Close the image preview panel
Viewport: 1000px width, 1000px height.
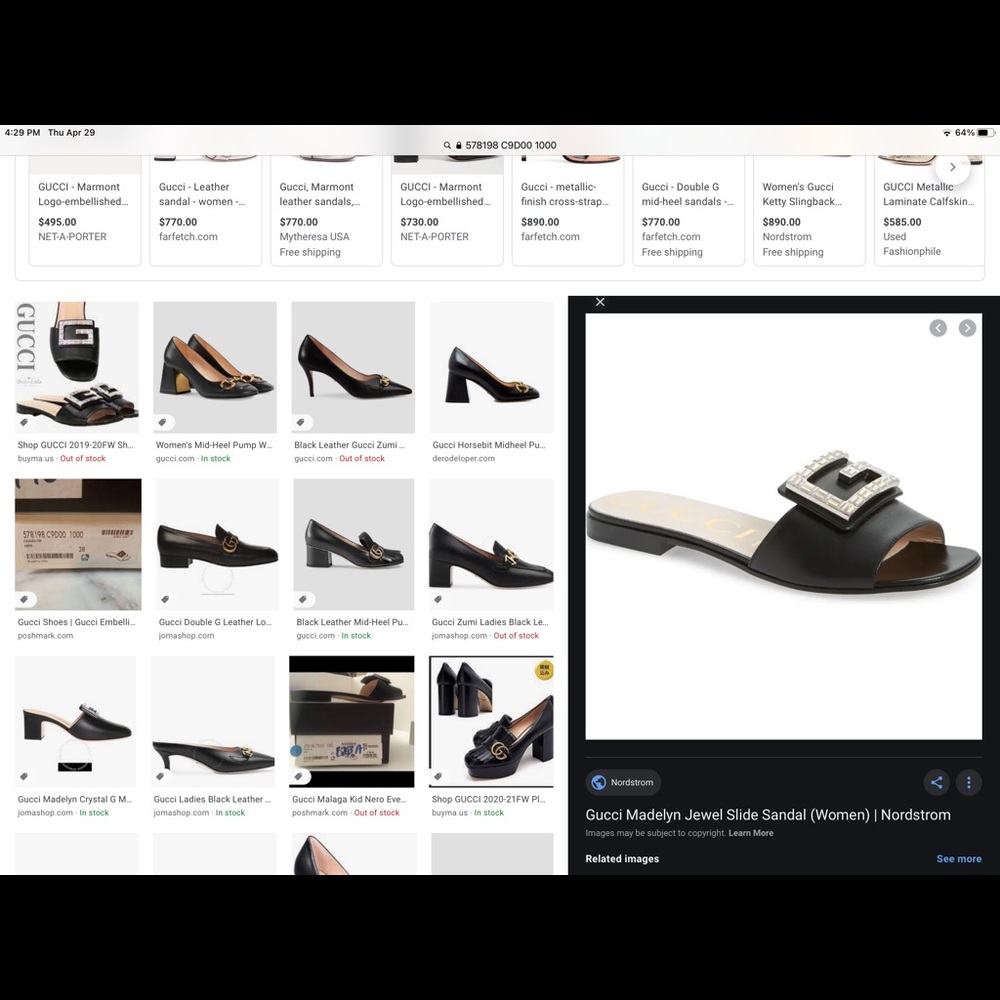(x=600, y=302)
